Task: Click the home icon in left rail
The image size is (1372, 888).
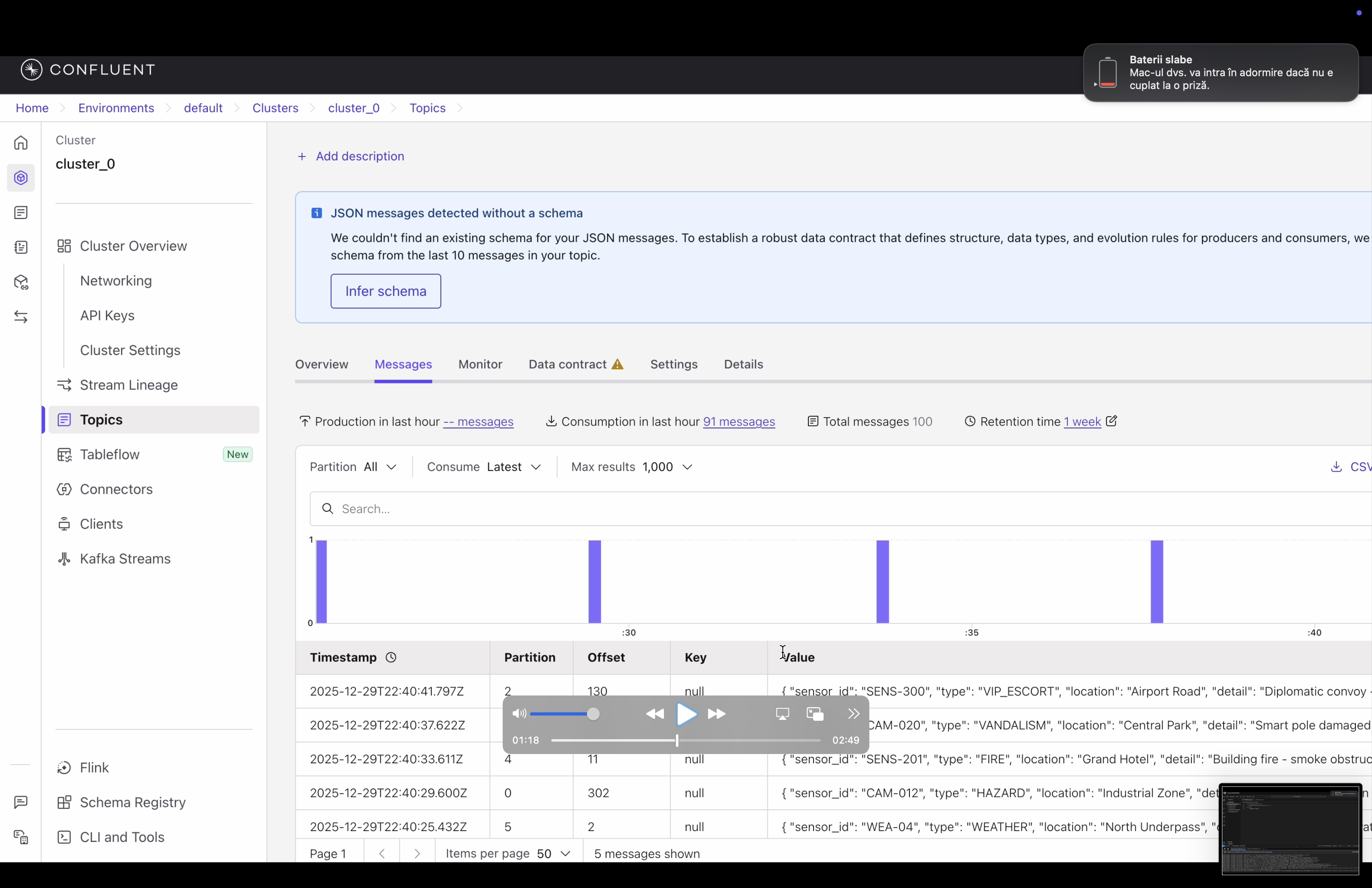Action: (x=21, y=142)
